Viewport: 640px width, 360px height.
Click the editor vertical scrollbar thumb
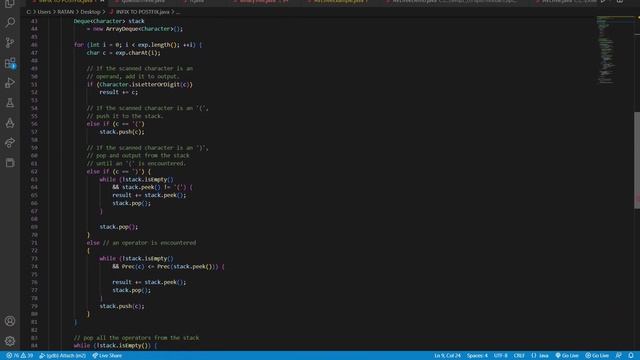(x=637, y=160)
